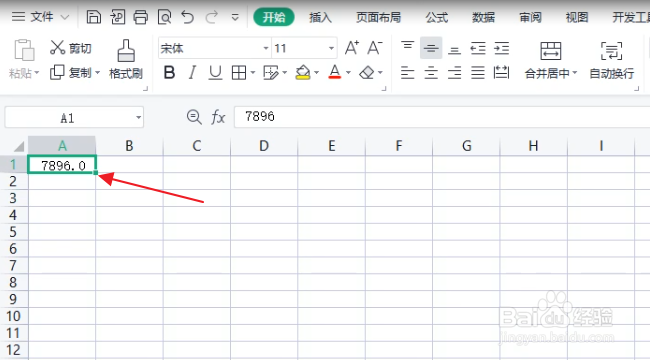The image size is (650, 360).
Task: Apply red font color
Action: [335, 72]
